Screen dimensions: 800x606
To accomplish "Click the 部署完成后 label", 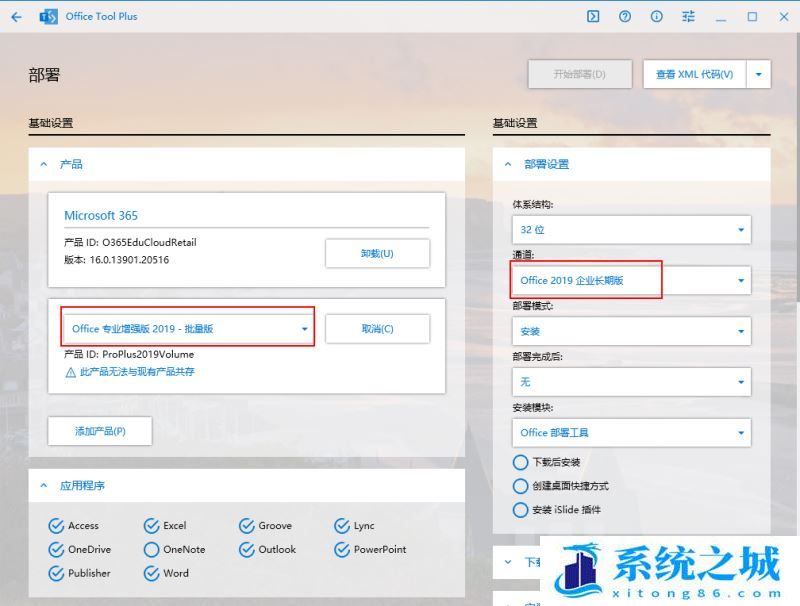I will point(537,357).
